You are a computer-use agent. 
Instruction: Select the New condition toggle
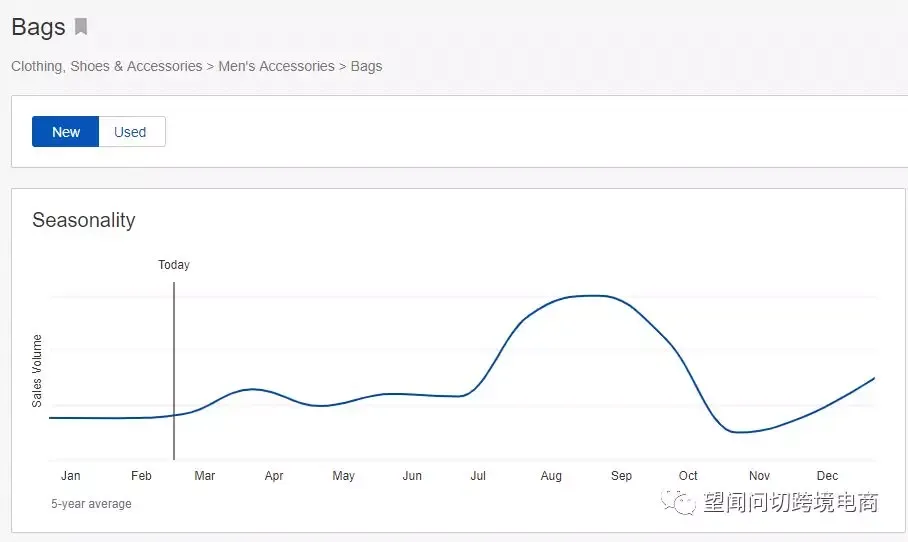click(x=65, y=131)
